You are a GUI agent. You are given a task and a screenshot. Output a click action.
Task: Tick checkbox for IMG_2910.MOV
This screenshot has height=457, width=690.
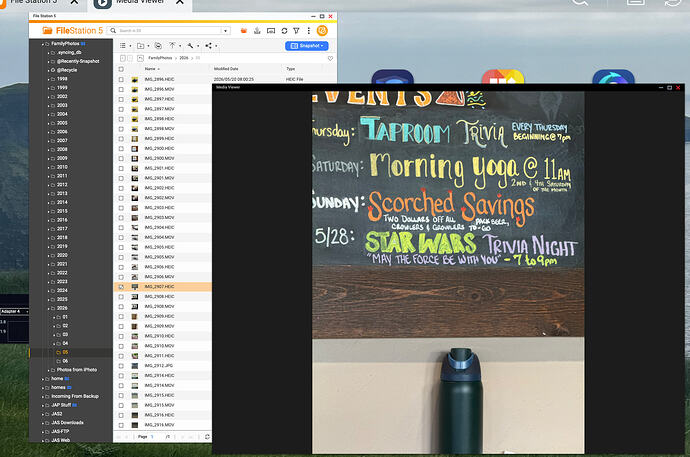tap(121, 346)
